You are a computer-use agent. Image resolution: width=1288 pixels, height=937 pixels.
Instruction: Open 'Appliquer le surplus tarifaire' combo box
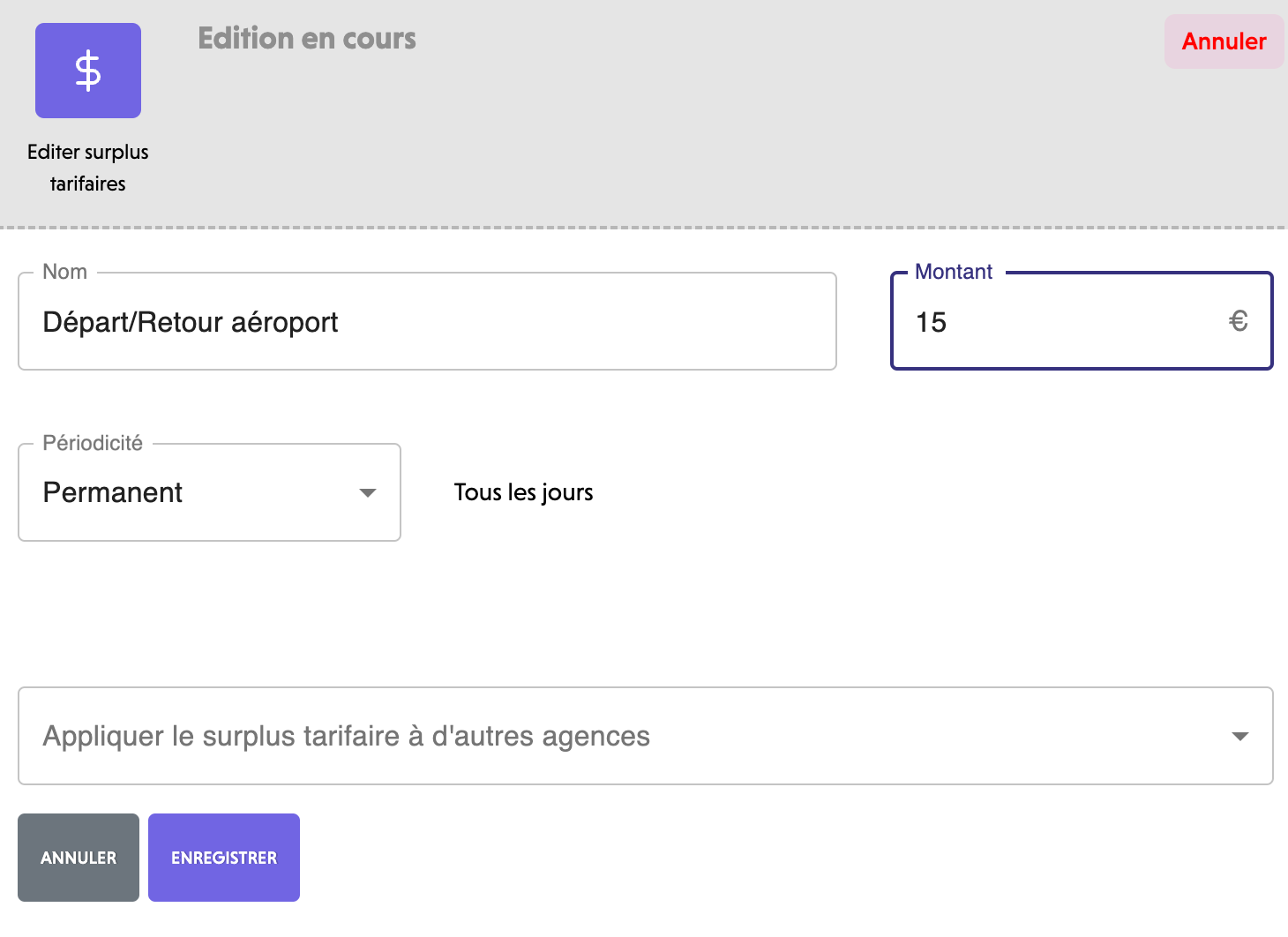618,736
